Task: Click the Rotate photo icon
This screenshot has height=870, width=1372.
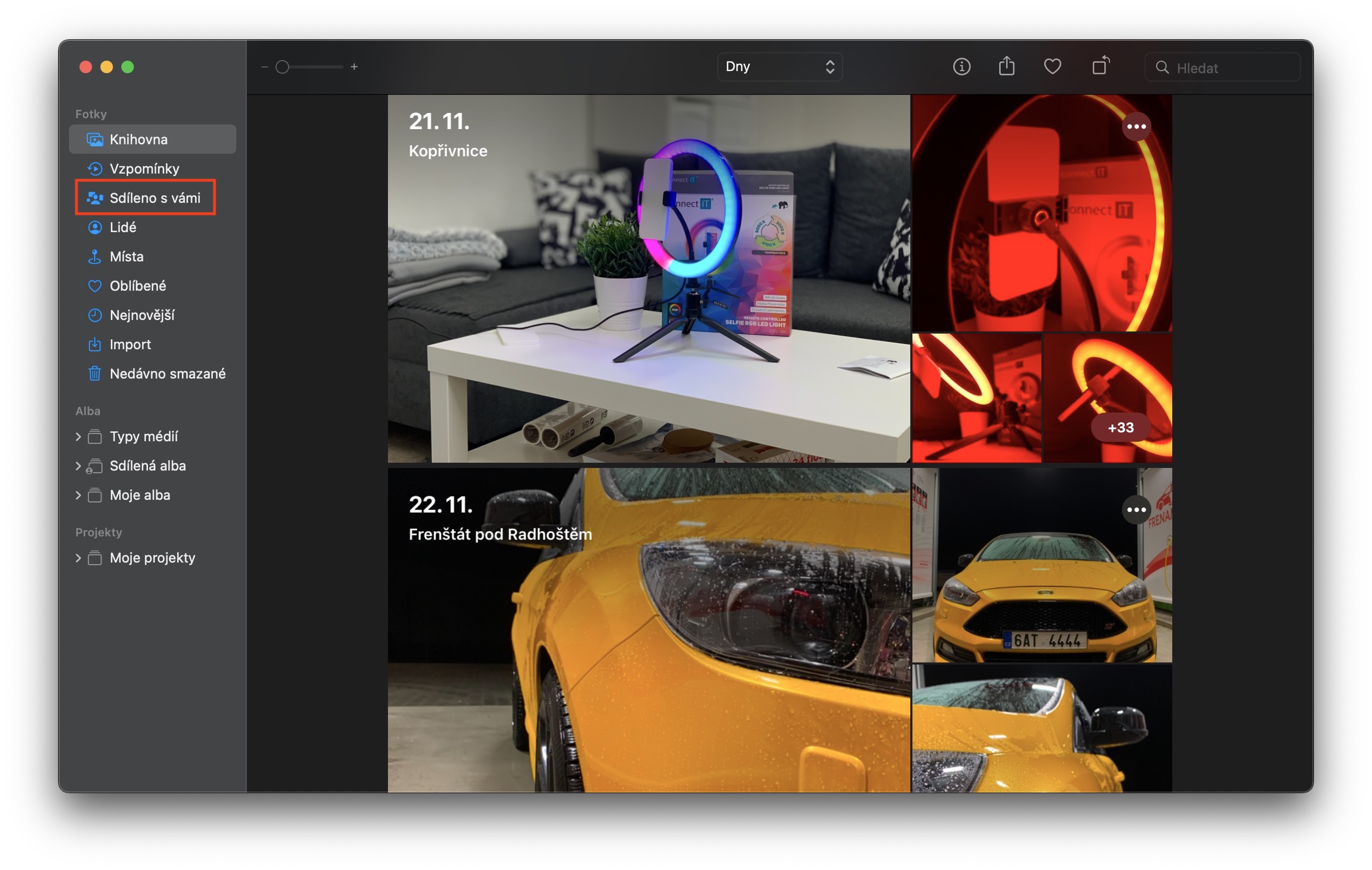Action: (x=1100, y=66)
